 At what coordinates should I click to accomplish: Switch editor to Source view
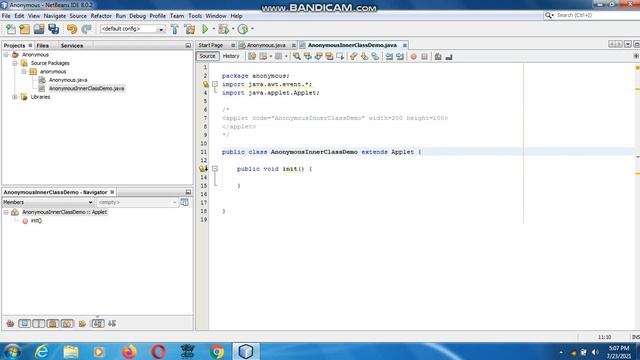pos(207,56)
